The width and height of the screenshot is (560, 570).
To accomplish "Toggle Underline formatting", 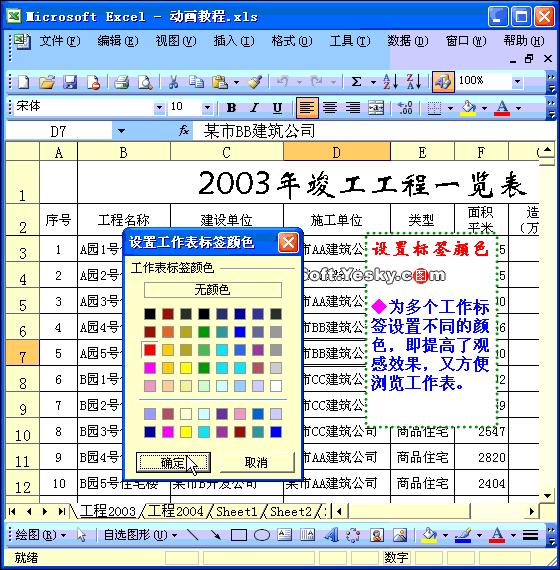I will pyautogui.click(x=277, y=108).
